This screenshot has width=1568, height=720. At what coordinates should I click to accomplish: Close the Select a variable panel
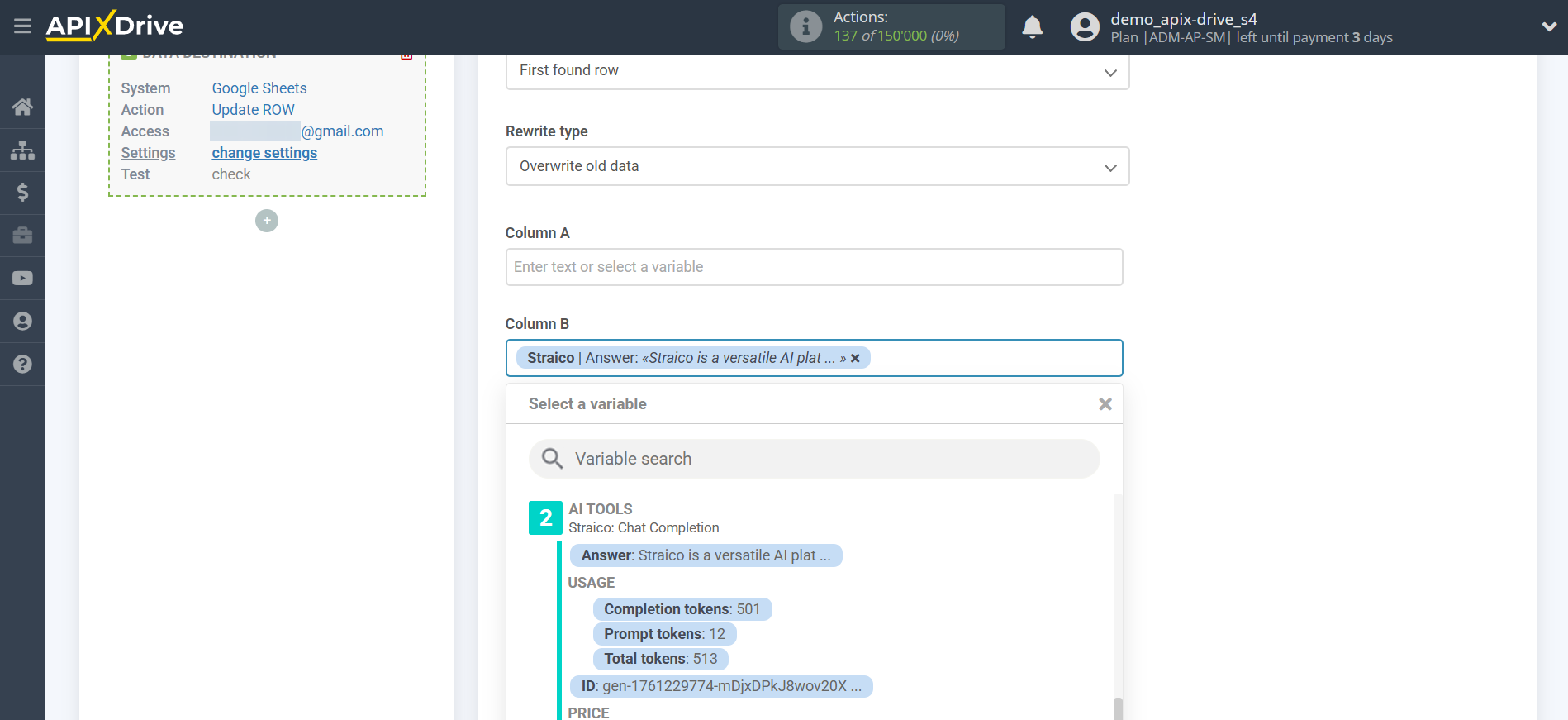click(x=1105, y=404)
